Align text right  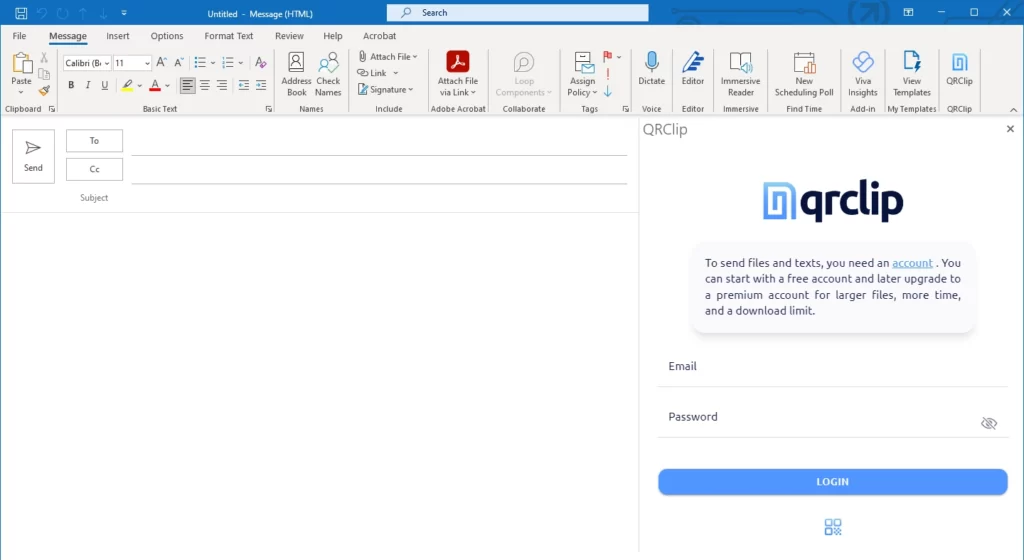tap(222, 85)
